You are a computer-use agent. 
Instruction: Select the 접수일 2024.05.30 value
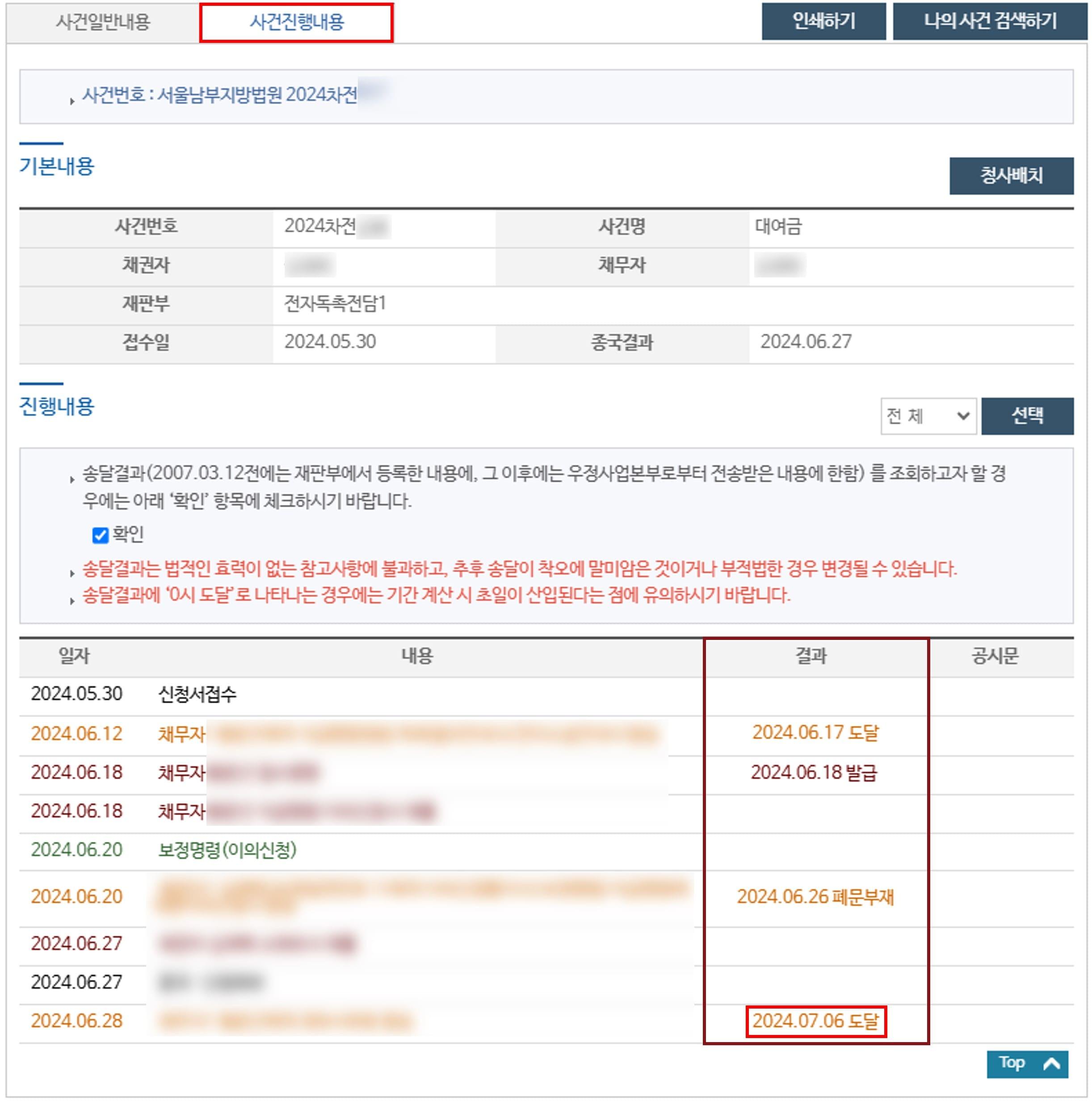tap(330, 342)
